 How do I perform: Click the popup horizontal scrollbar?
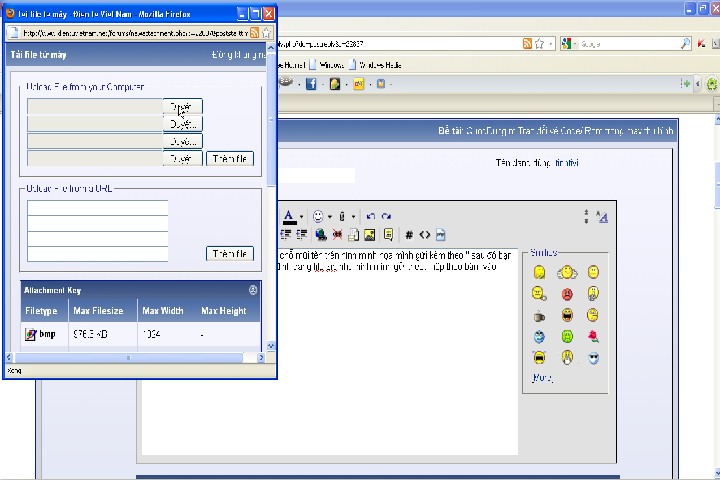point(129,357)
